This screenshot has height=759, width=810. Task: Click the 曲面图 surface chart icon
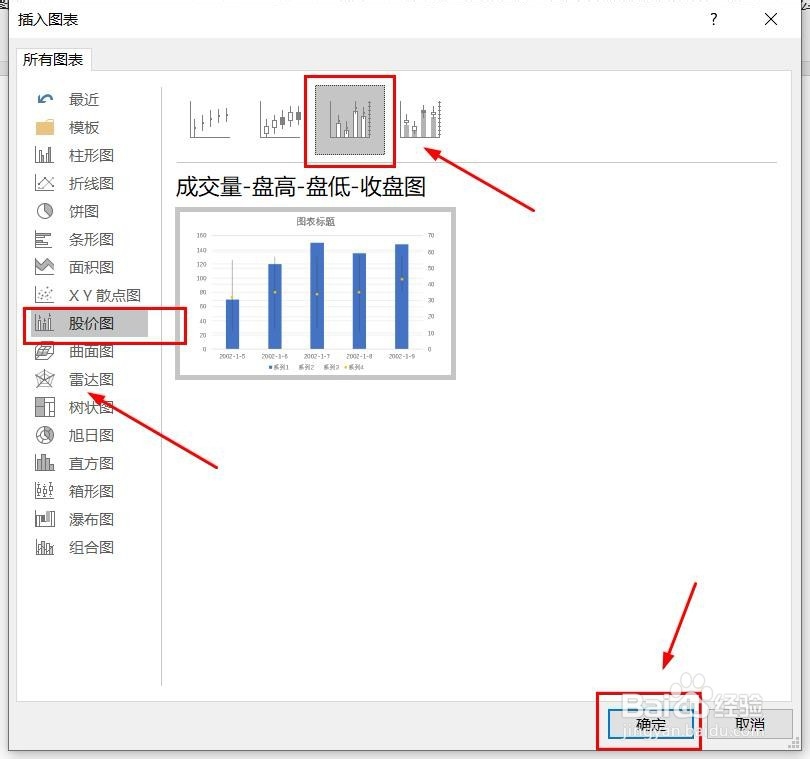pos(44,352)
